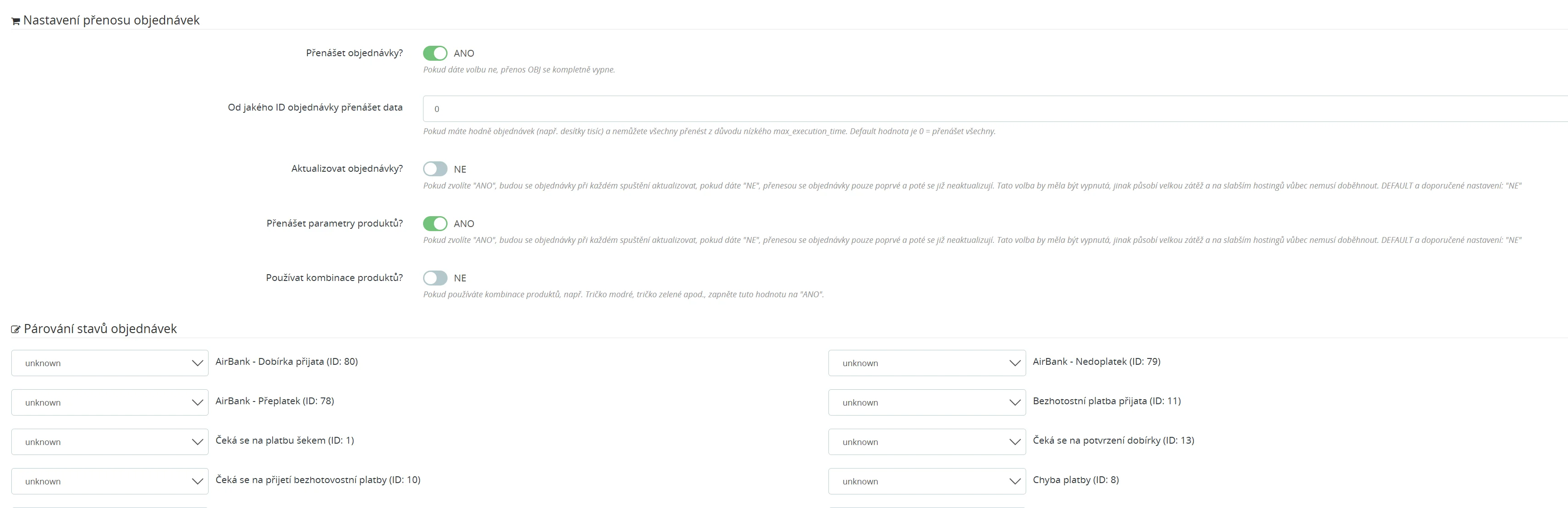The image size is (1568, 508).
Task: Click the Přenášet objednávky? label
Action: point(354,53)
